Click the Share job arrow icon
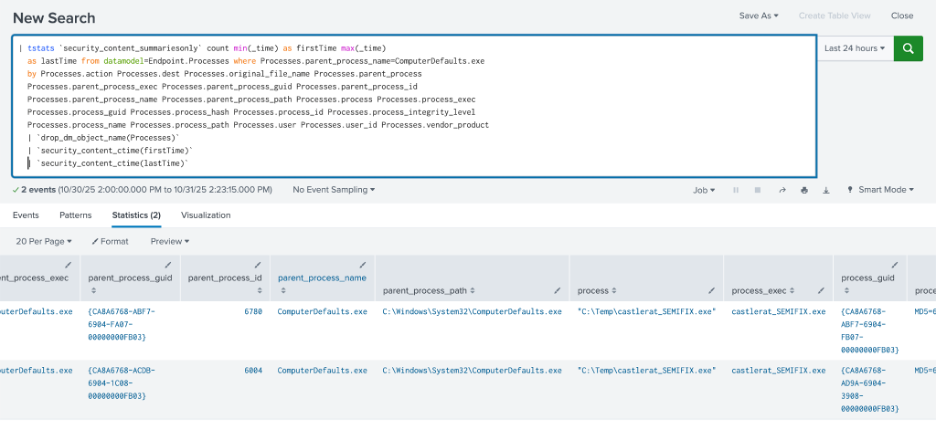Screen dimensions: 936x440 click(x=782, y=190)
